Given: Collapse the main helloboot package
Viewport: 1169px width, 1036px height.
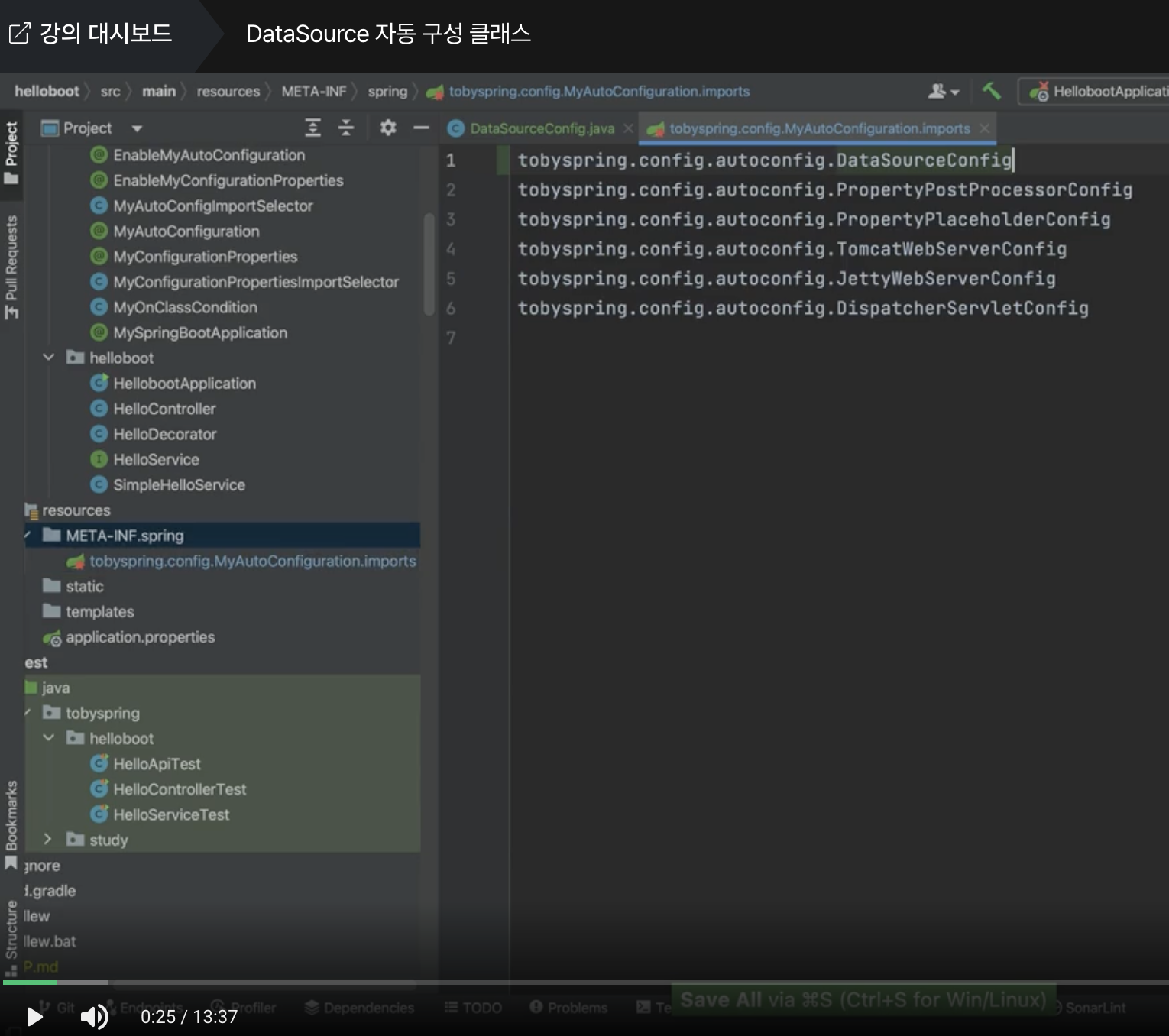Looking at the screenshot, I should [x=49, y=357].
